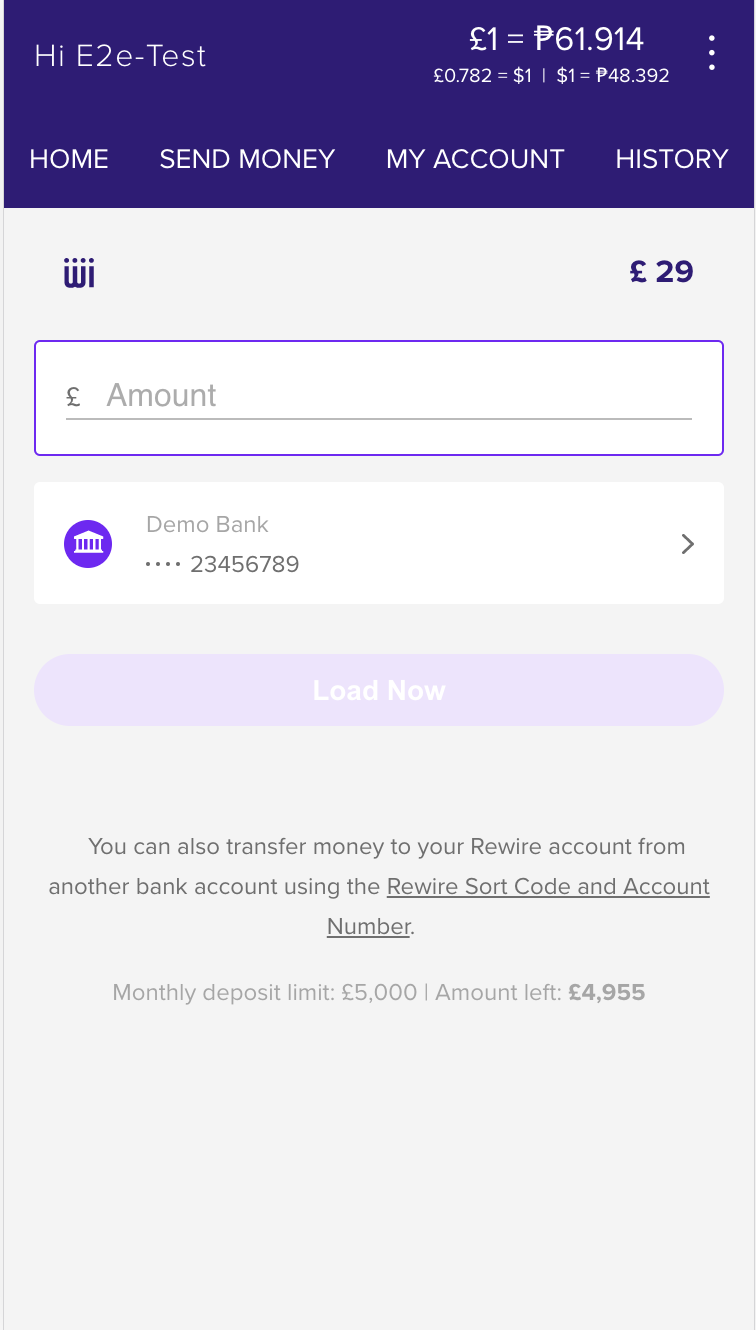
Task: Go to the HOME tab
Action: (69, 159)
